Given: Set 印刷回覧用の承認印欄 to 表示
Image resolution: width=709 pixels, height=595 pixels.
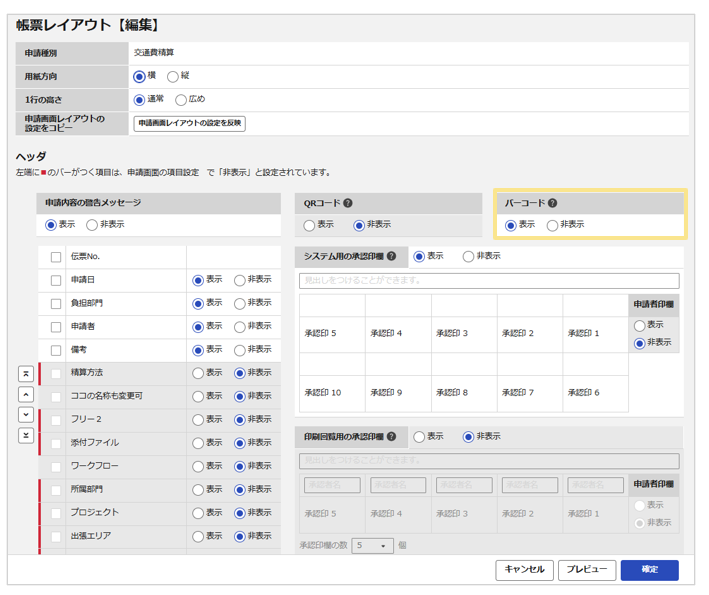Looking at the screenshot, I should 419,437.
